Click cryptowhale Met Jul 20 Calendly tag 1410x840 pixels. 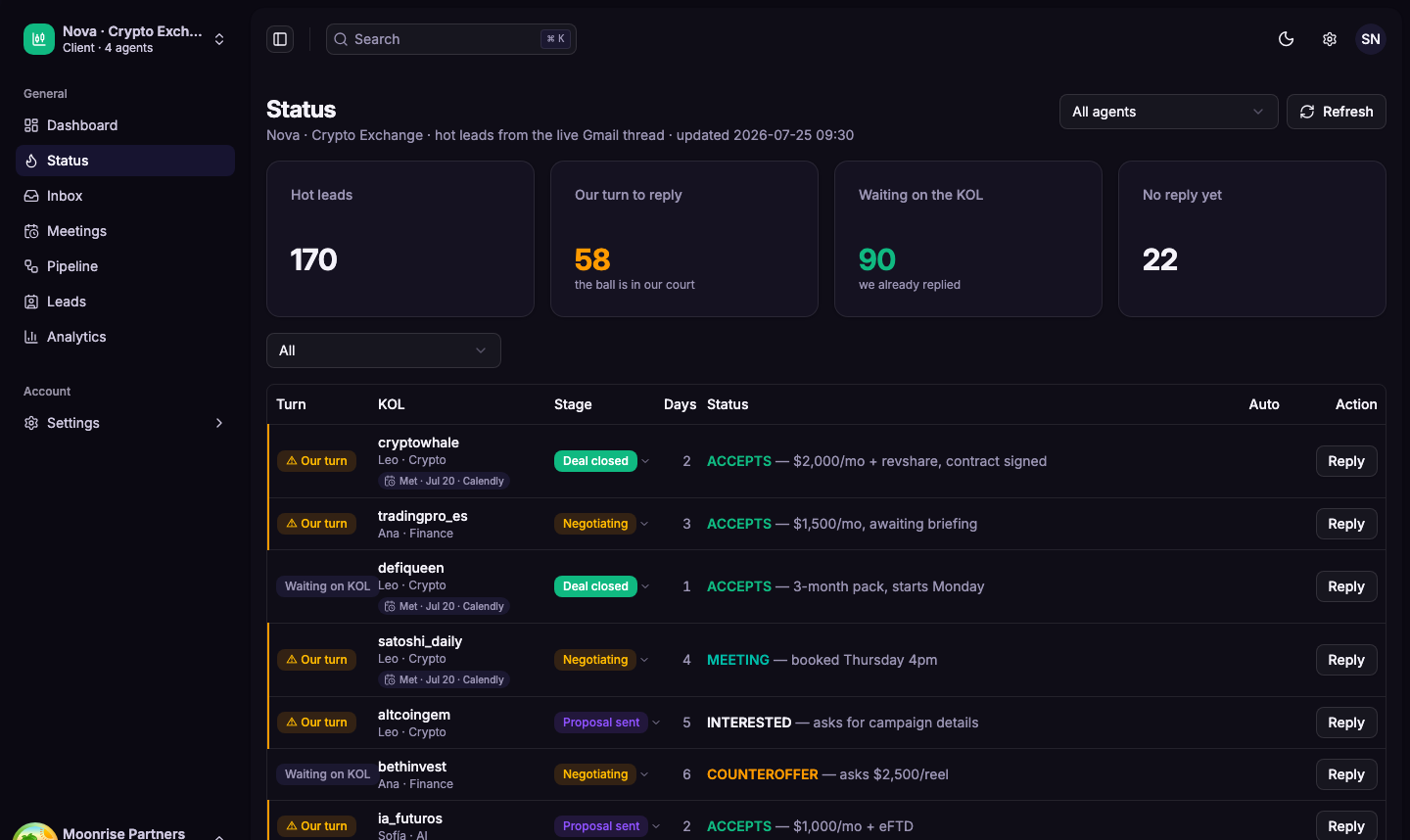[x=444, y=481]
